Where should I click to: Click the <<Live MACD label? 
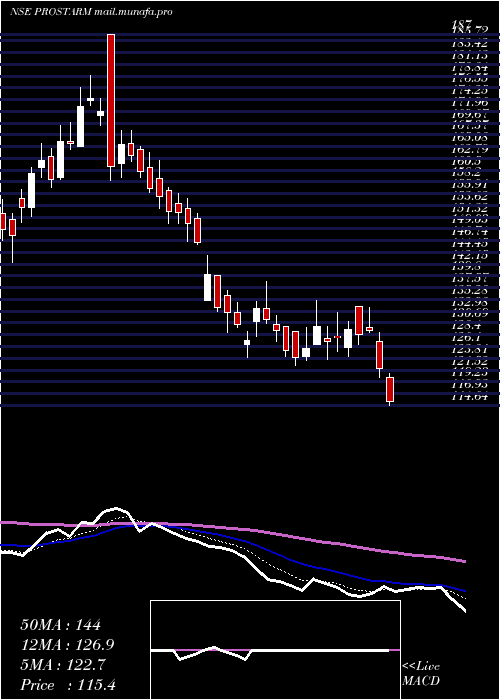click(421, 674)
